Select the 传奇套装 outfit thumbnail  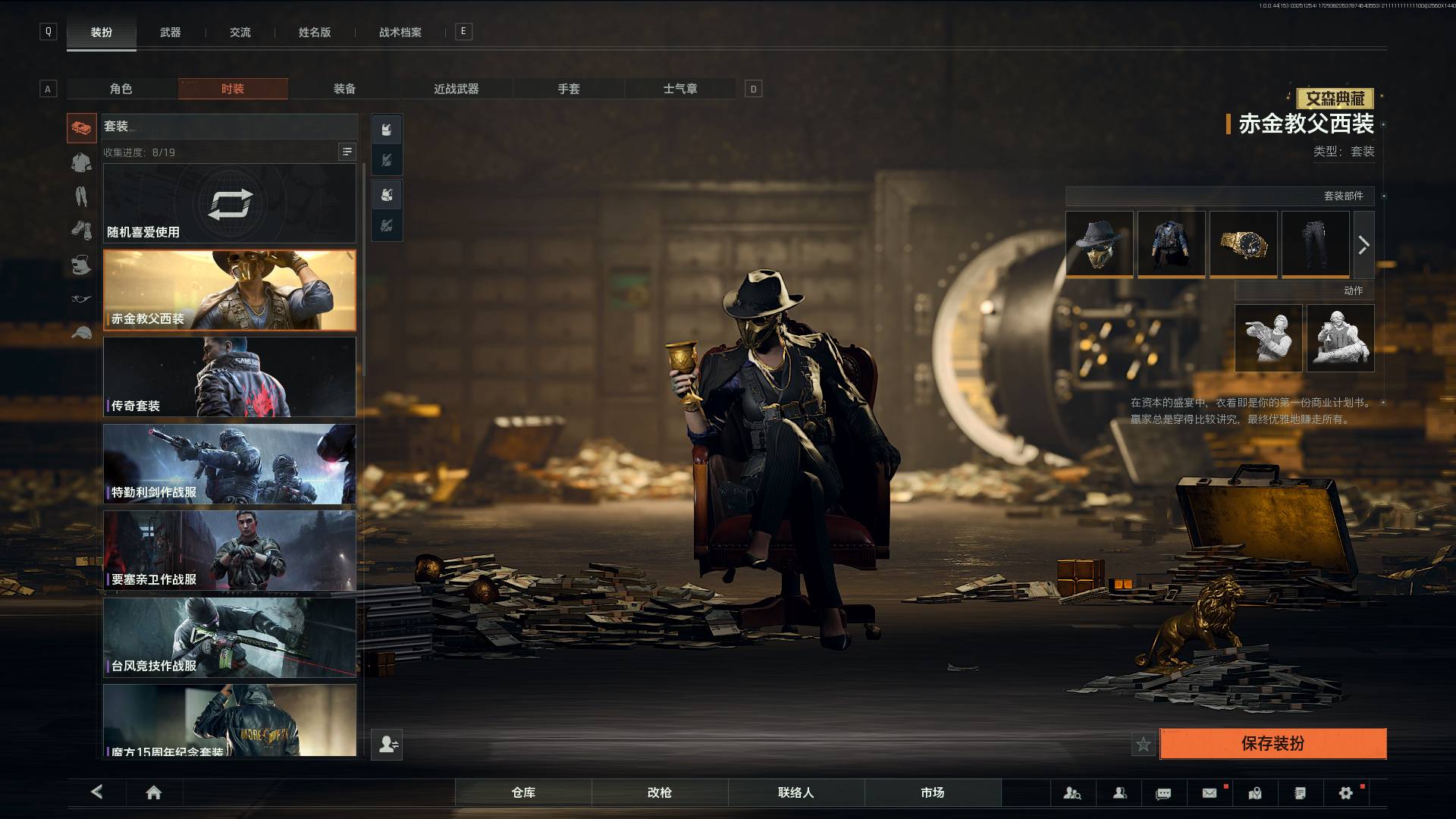tap(229, 377)
